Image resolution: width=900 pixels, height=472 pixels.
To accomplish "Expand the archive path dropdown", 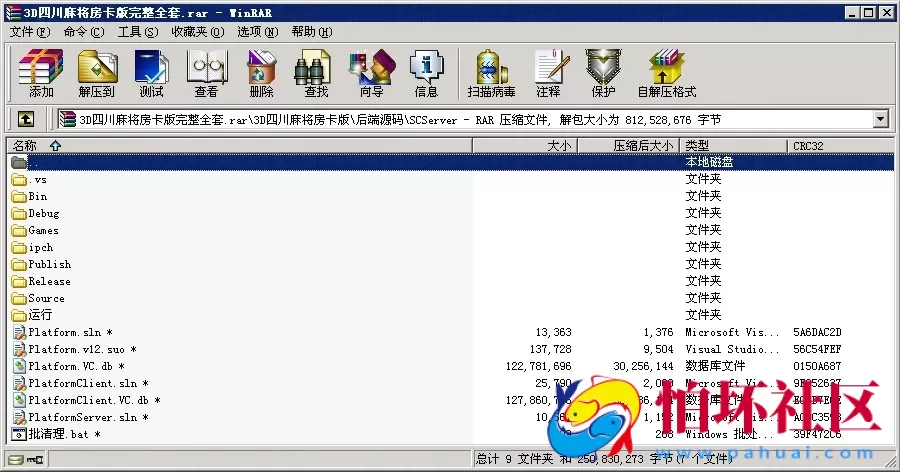I will coord(880,119).
